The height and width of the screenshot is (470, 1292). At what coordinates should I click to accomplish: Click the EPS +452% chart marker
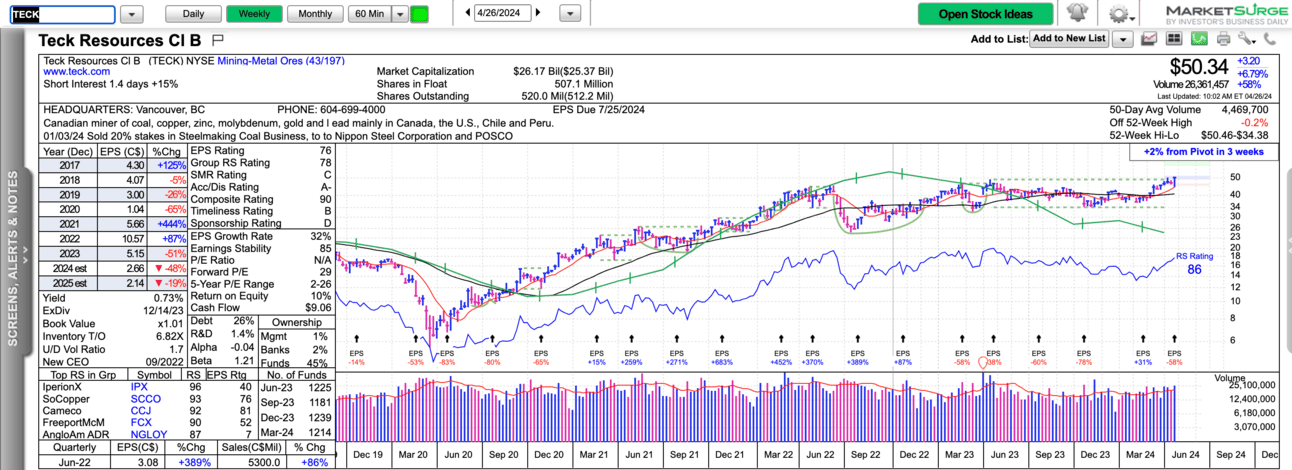(x=779, y=357)
